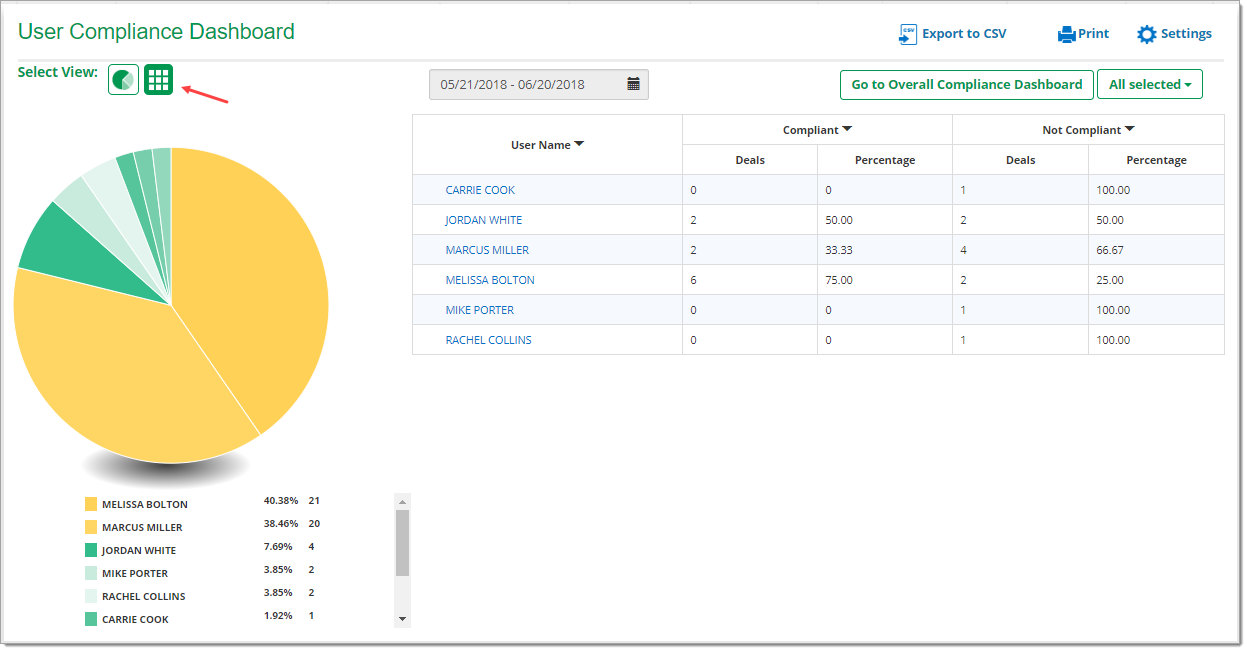
Task: Click the Settings text label
Action: (x=1186, y=34)
